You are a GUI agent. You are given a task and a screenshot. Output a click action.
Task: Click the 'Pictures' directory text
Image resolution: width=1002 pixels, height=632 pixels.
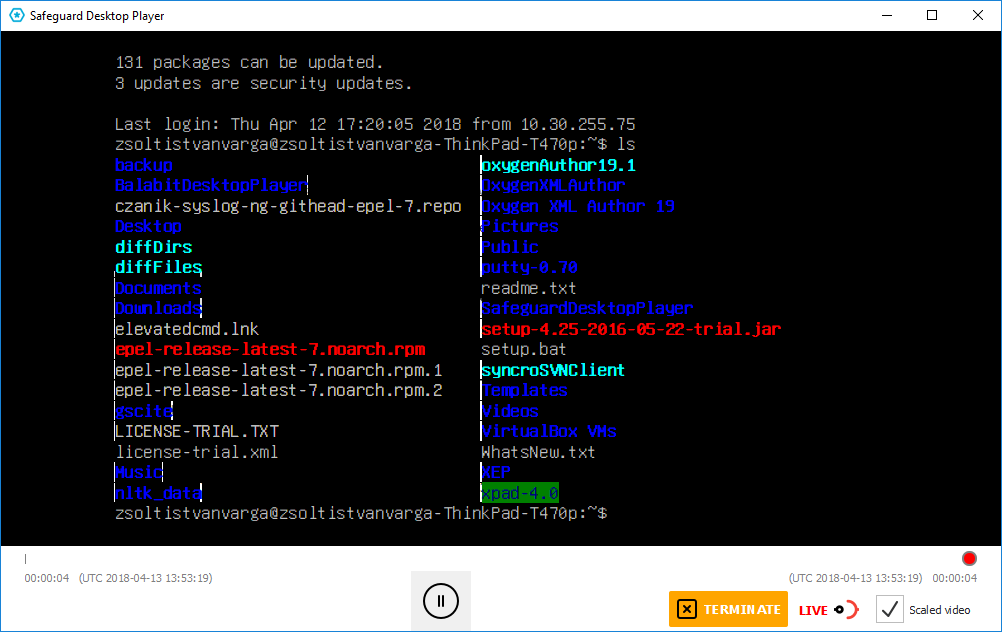[x=520, y=226]
